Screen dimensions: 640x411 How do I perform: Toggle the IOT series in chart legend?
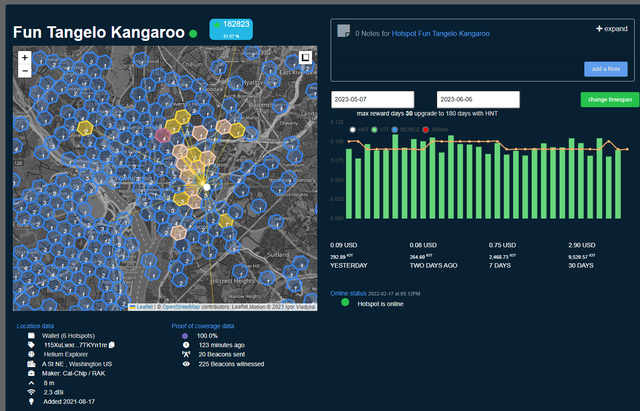click(x=380, y=130)
